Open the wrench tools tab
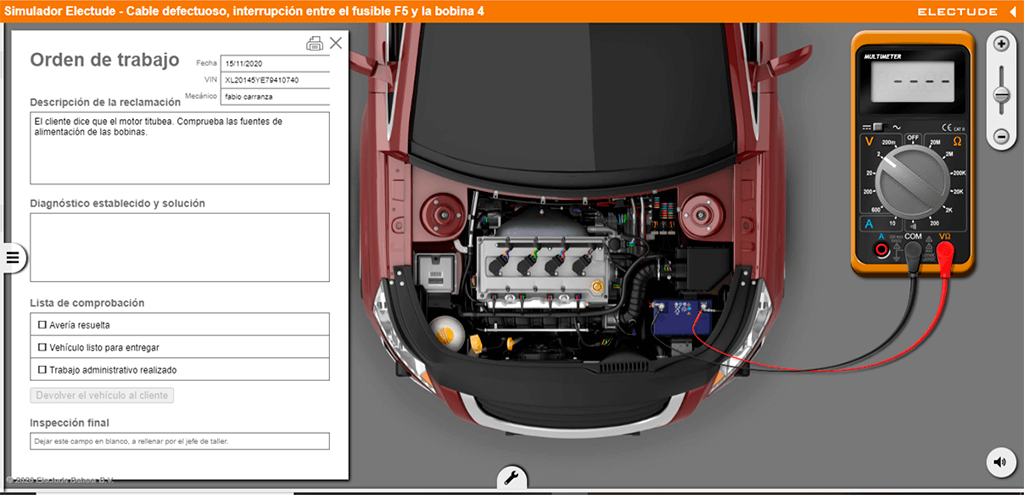1024x495 pixels. pyautogui.click(x=511, y=477)
